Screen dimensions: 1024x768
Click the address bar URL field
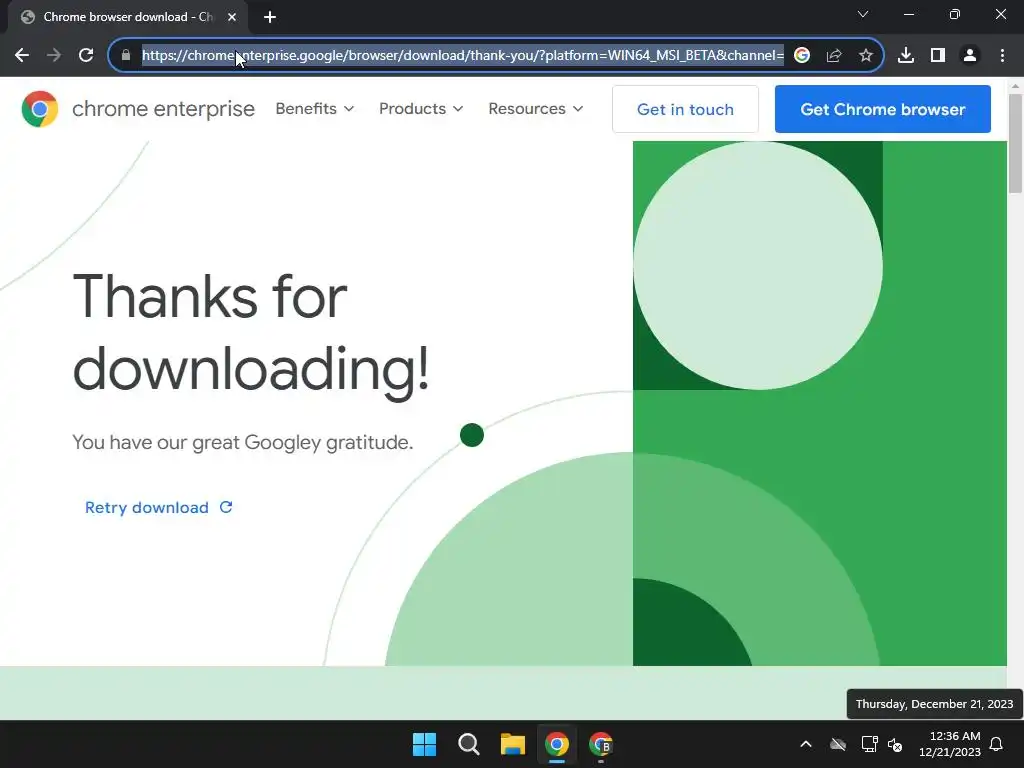[x=462, y=55]
